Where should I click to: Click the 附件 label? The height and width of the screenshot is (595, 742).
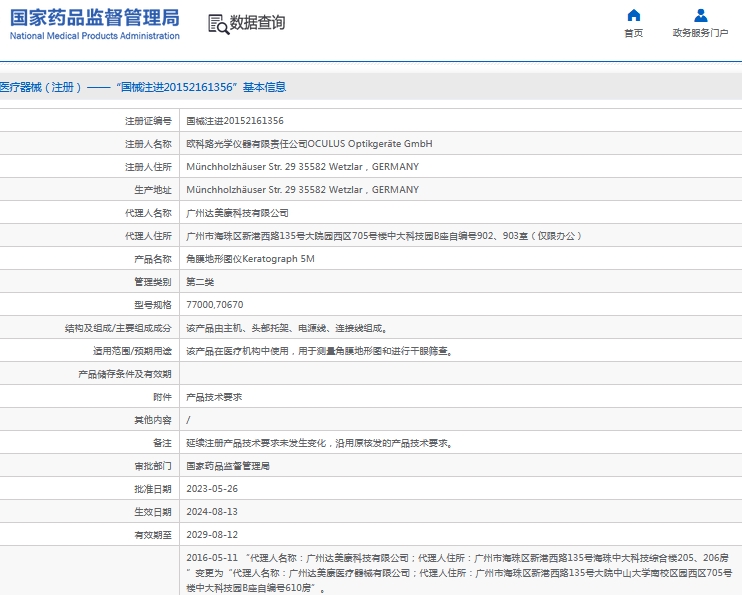click(162, 397)
